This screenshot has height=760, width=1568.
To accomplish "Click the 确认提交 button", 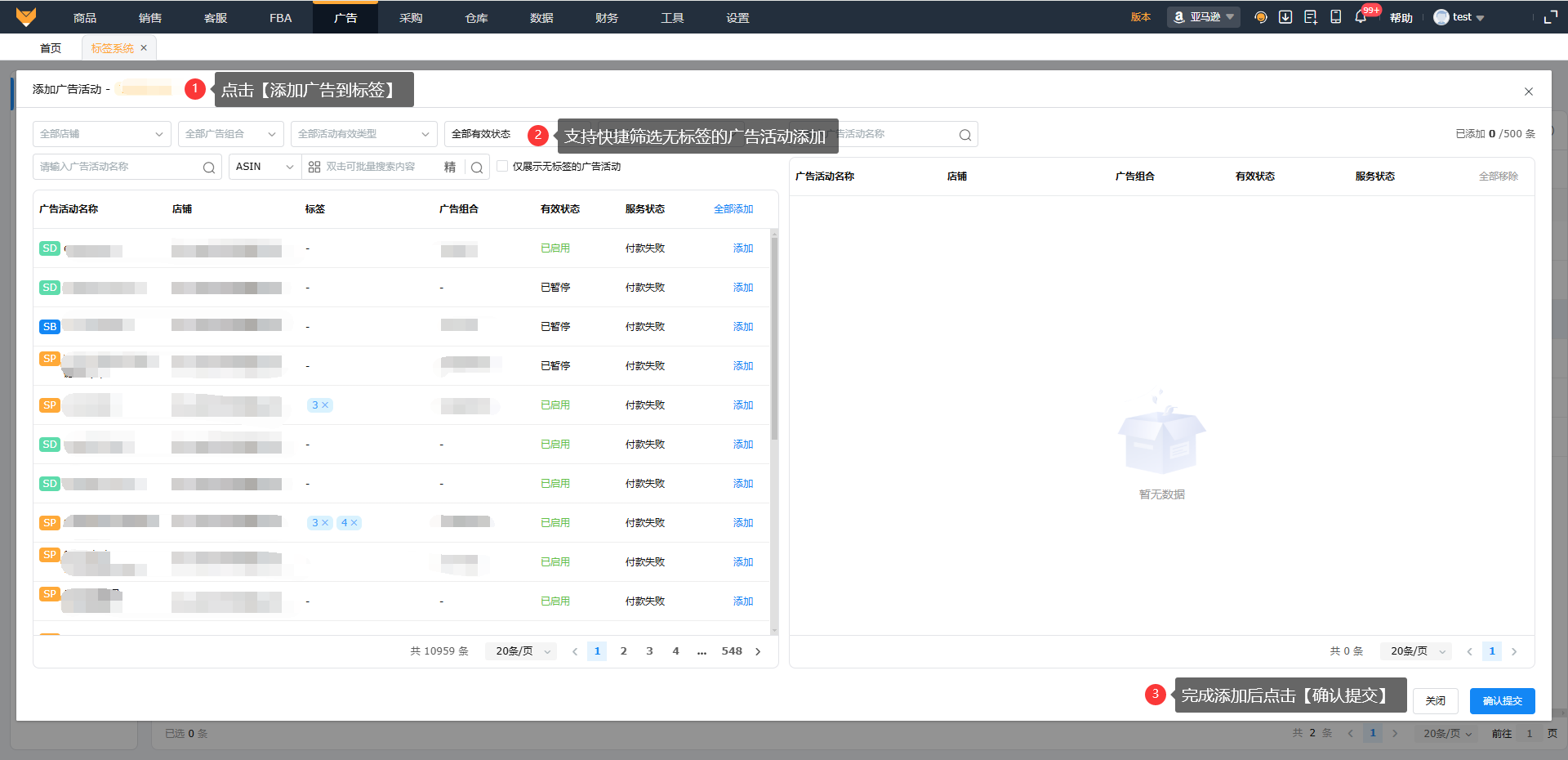I will click(1503, 701).
